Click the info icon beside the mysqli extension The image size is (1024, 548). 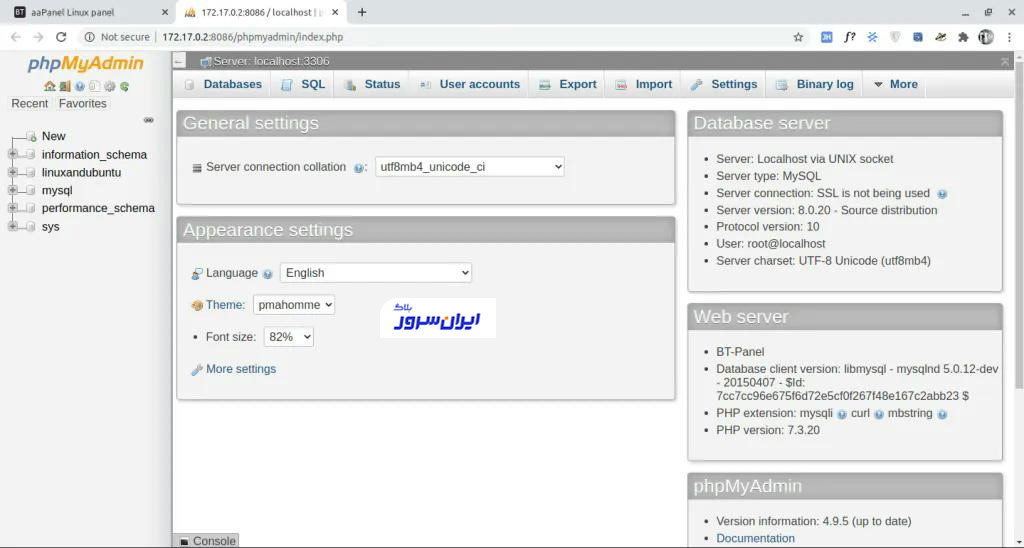[x=842, y=414]
